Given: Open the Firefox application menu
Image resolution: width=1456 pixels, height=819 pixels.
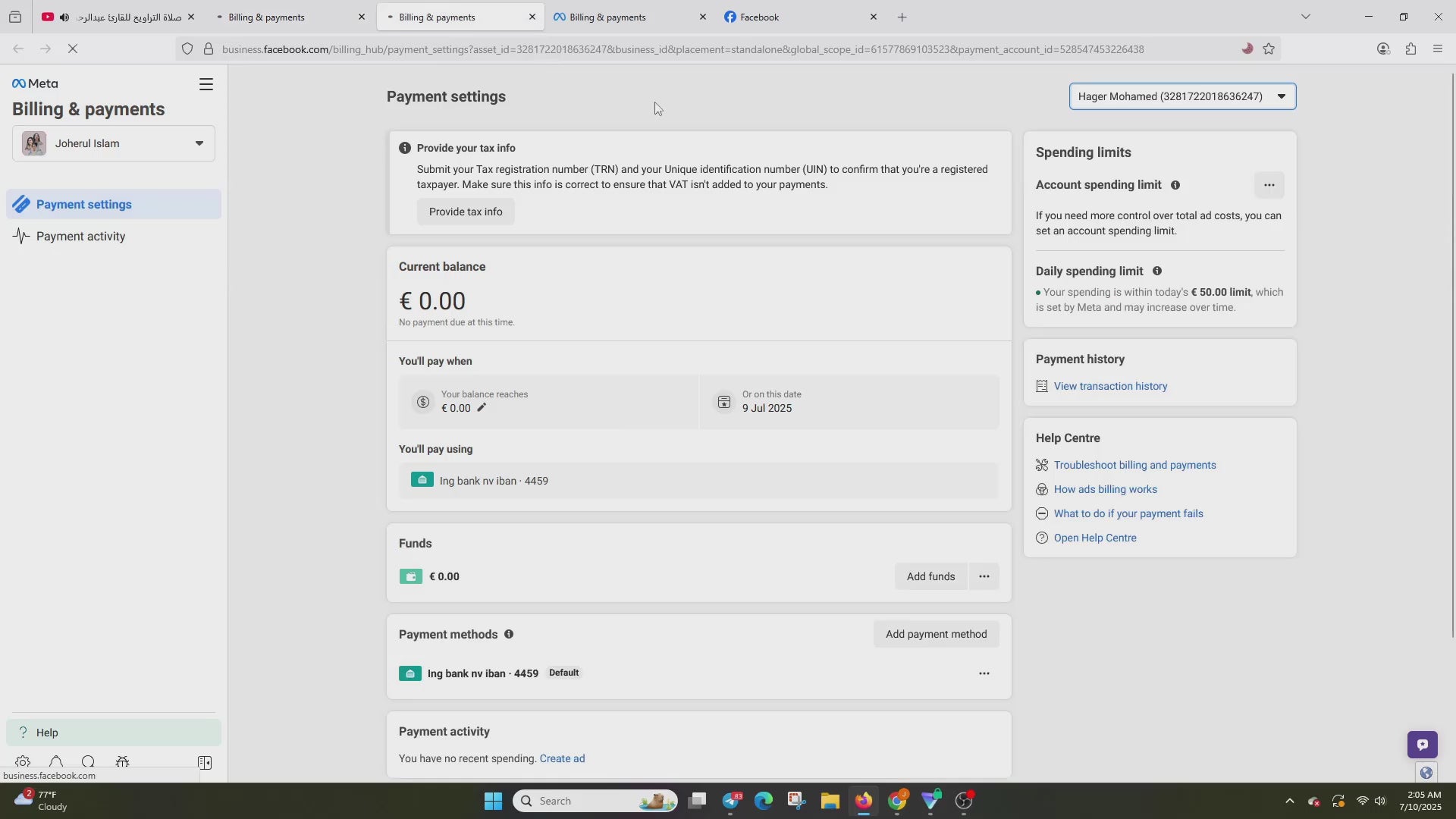Looking at the screenshot, I should (x=1438, y=49).
